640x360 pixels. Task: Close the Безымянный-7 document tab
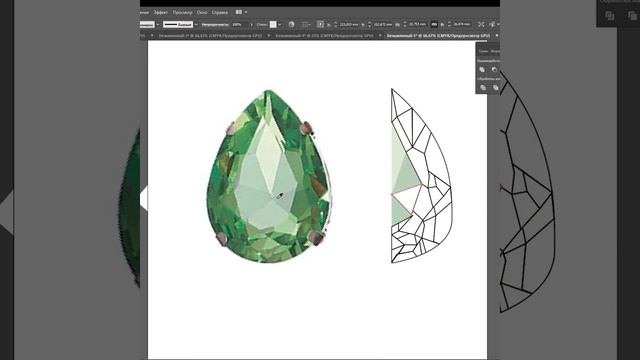(269, 36)
